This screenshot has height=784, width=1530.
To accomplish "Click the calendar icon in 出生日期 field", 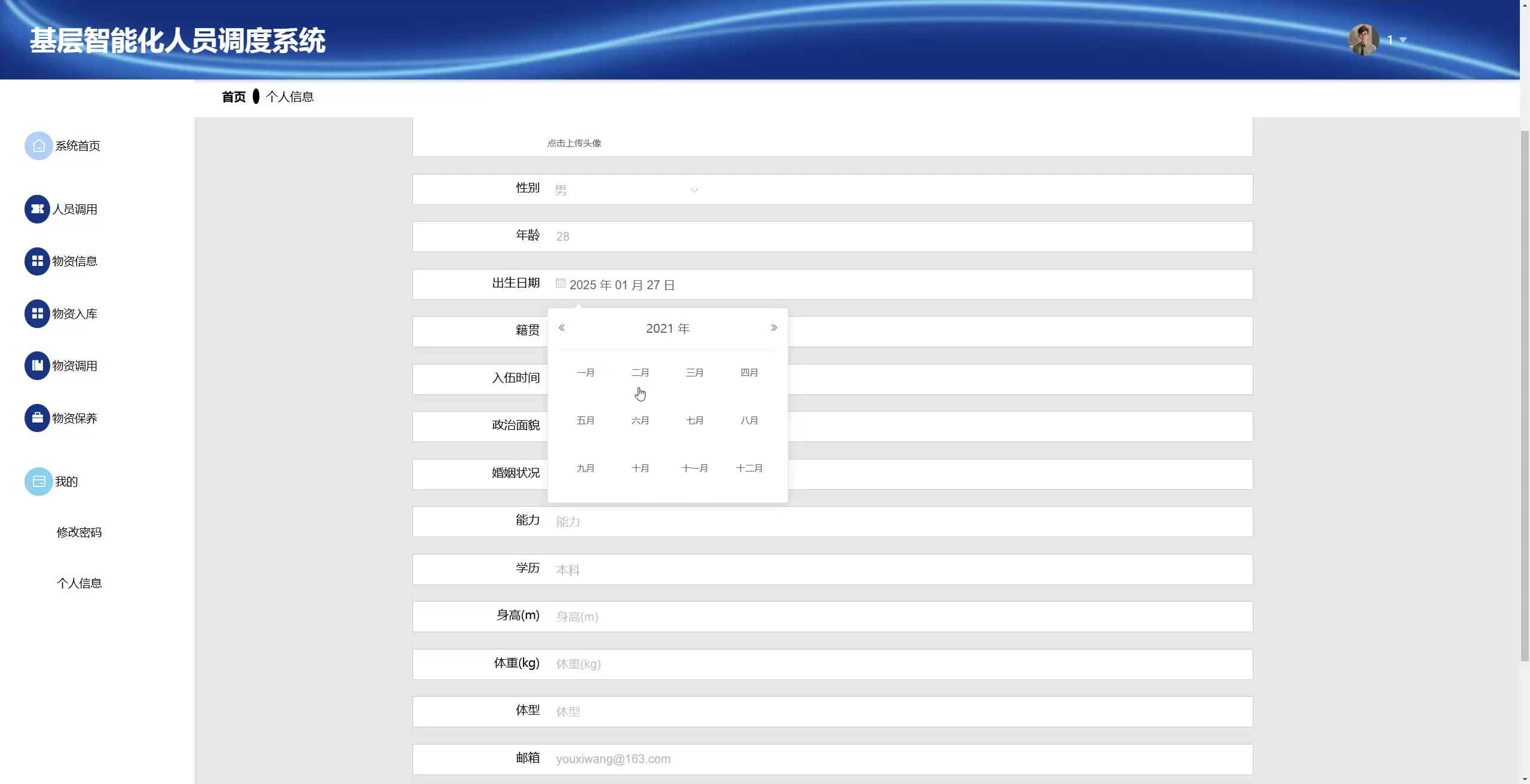I will click(x=561, y=283).
